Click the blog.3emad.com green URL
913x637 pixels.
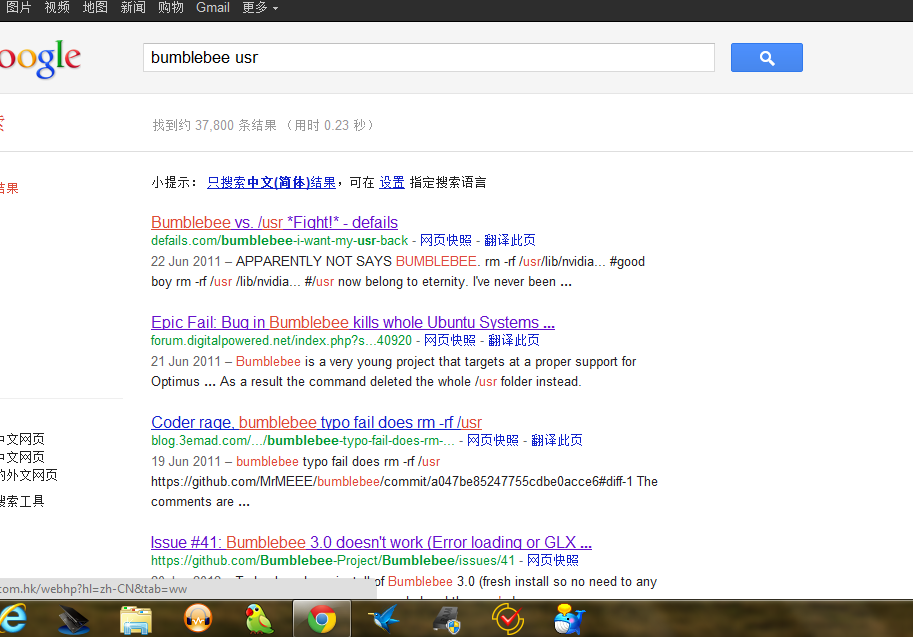click(x=303, y=441)
